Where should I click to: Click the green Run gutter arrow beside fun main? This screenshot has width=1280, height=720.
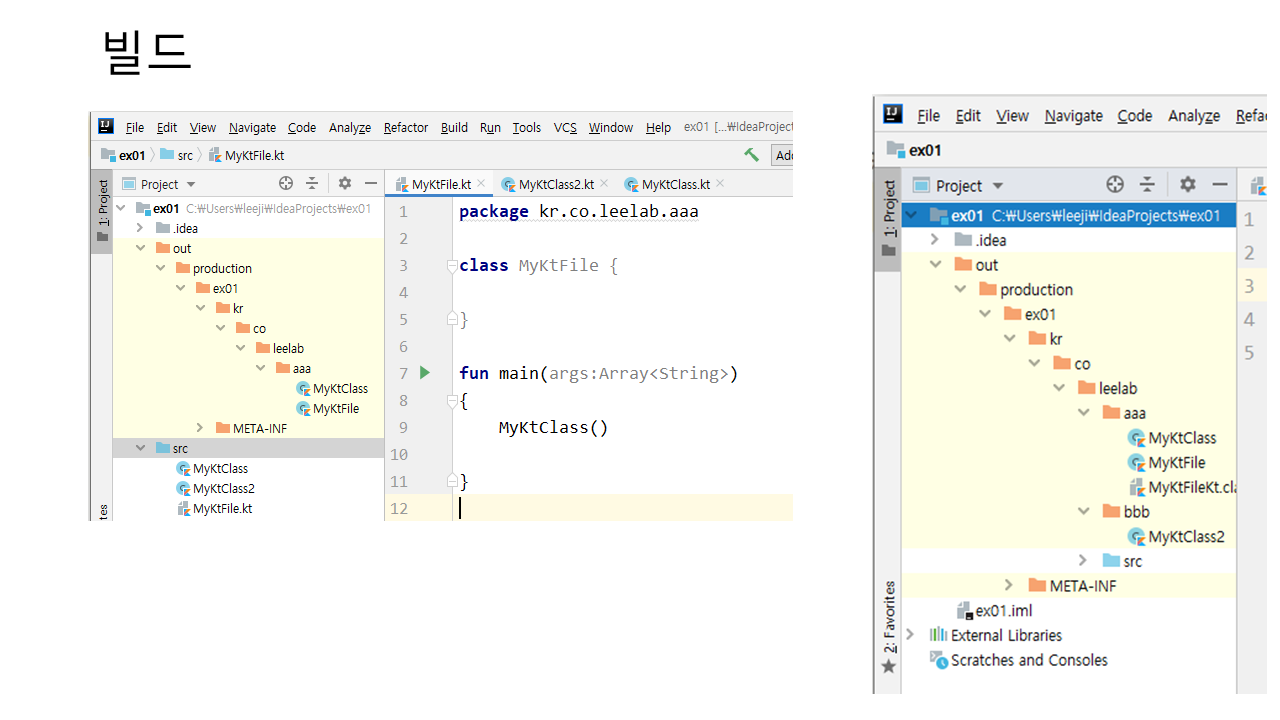coord(425,373)
